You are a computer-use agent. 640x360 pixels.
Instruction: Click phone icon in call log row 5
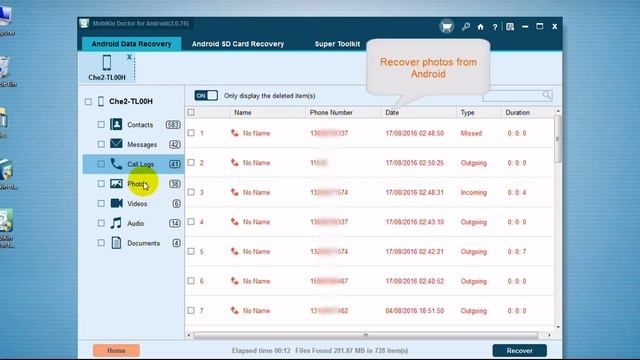[x=235, y=251]
